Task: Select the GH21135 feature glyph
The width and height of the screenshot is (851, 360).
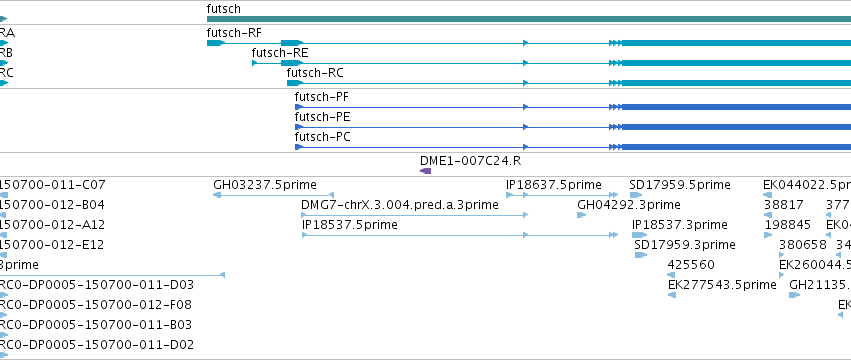Action: [795, 295]
